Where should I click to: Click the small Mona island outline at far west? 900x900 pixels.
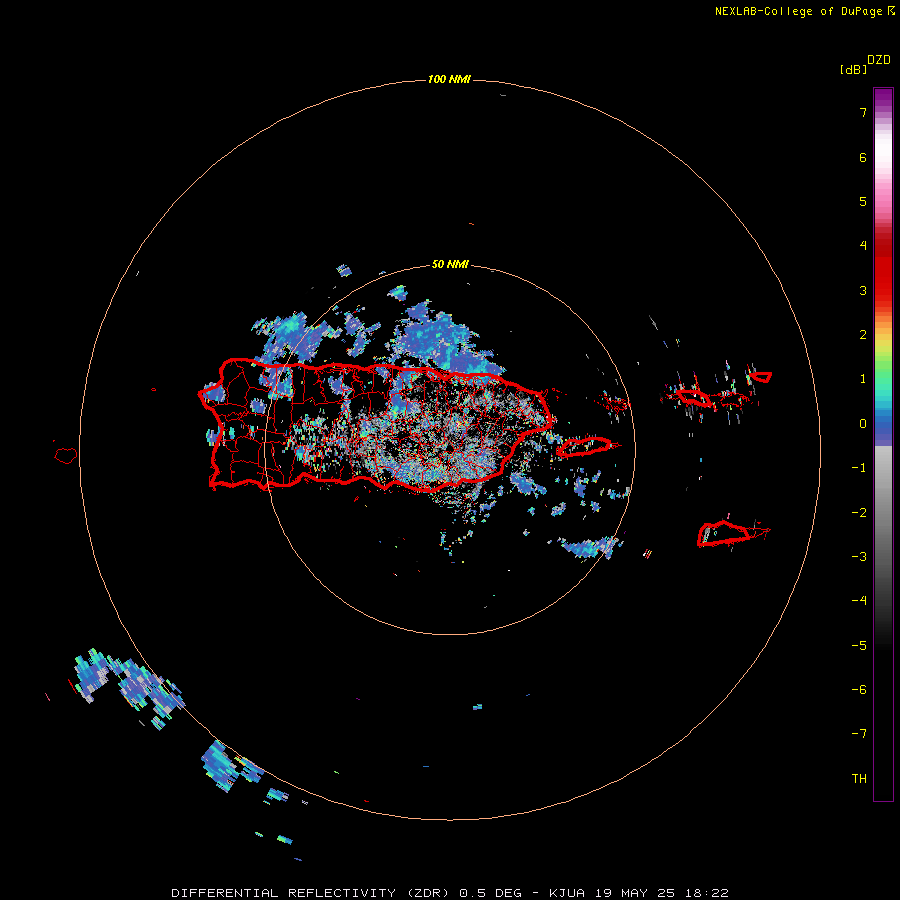[65, 456]
